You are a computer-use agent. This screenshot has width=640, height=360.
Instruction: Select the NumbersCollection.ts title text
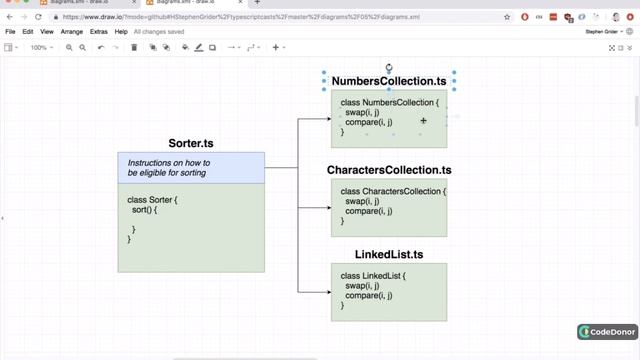coord(389,81)
